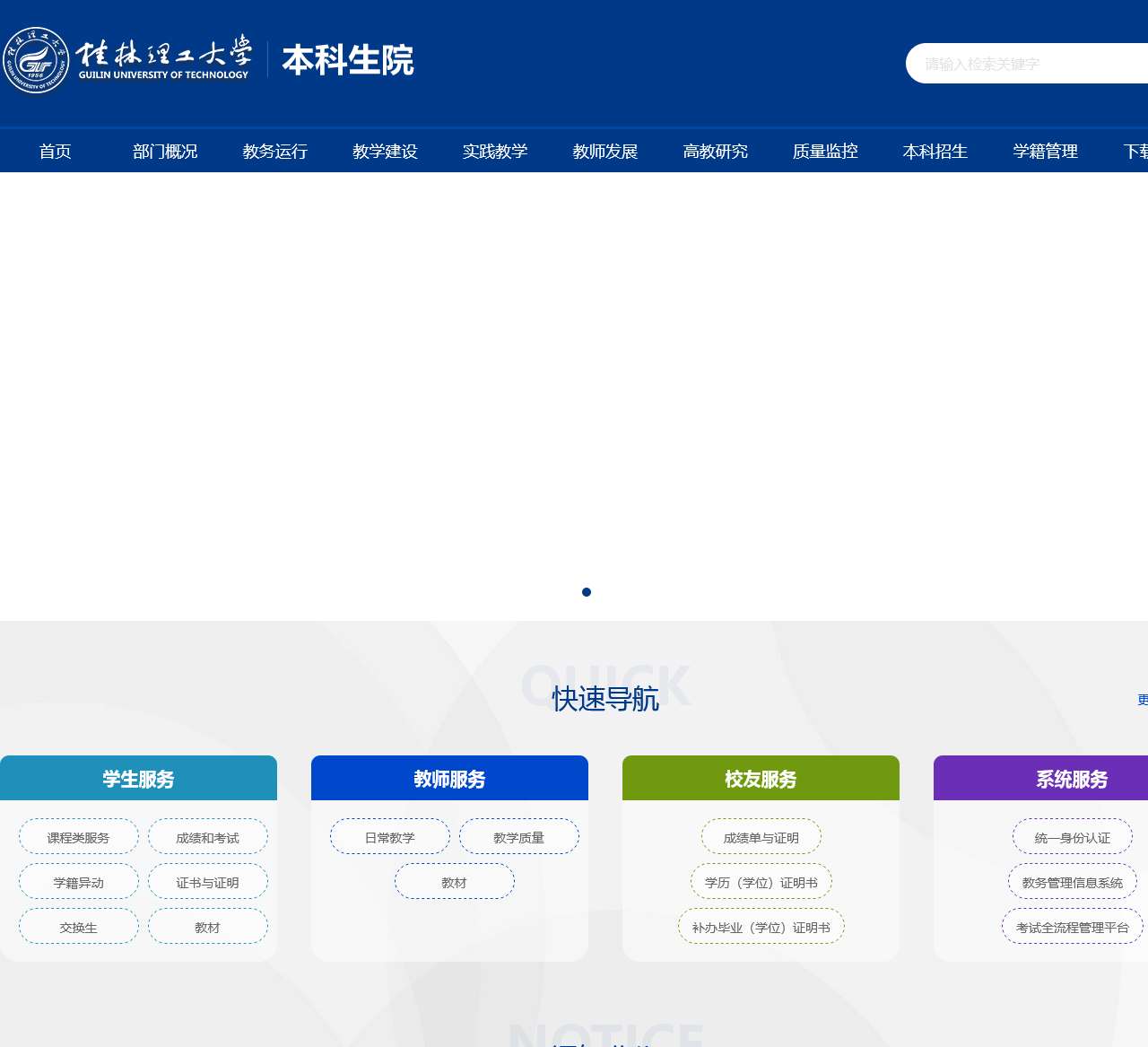
Task: Open the 成绩和考试 link
Action: coord(208,837)
